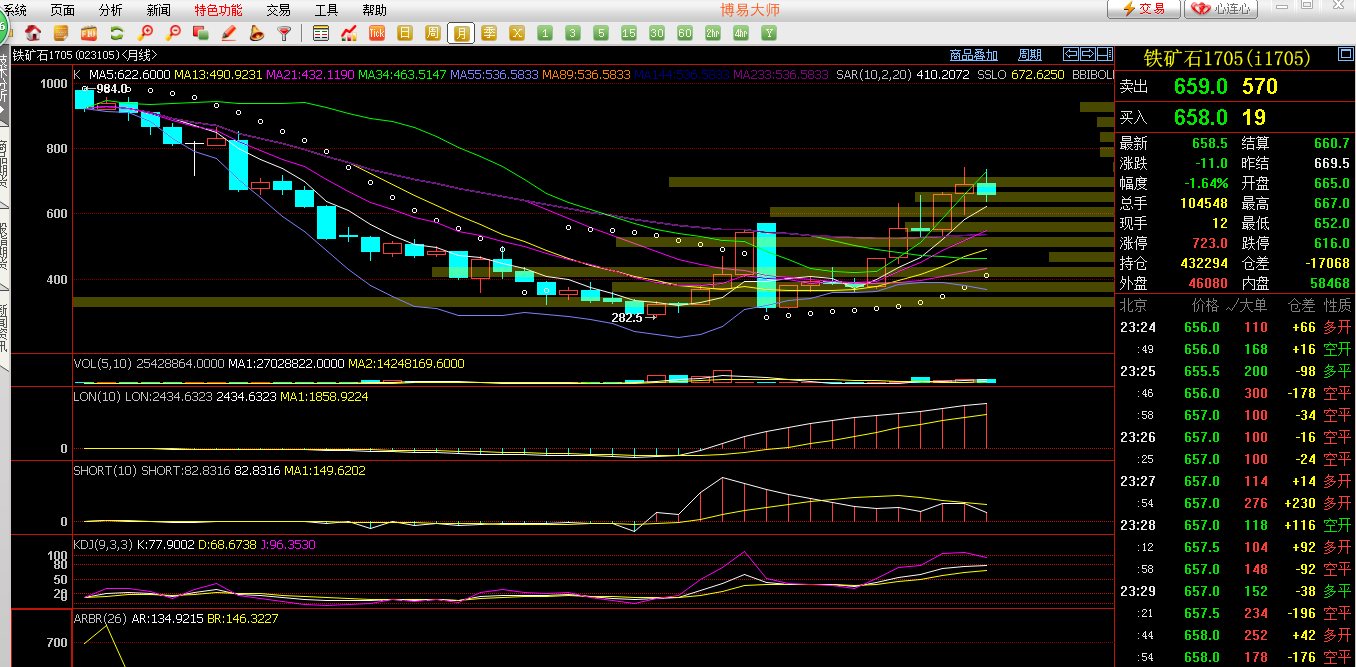Viewport: 1356px width, 667px height.
Task: Open the filter funnel icon
Action: pos(285,33)
